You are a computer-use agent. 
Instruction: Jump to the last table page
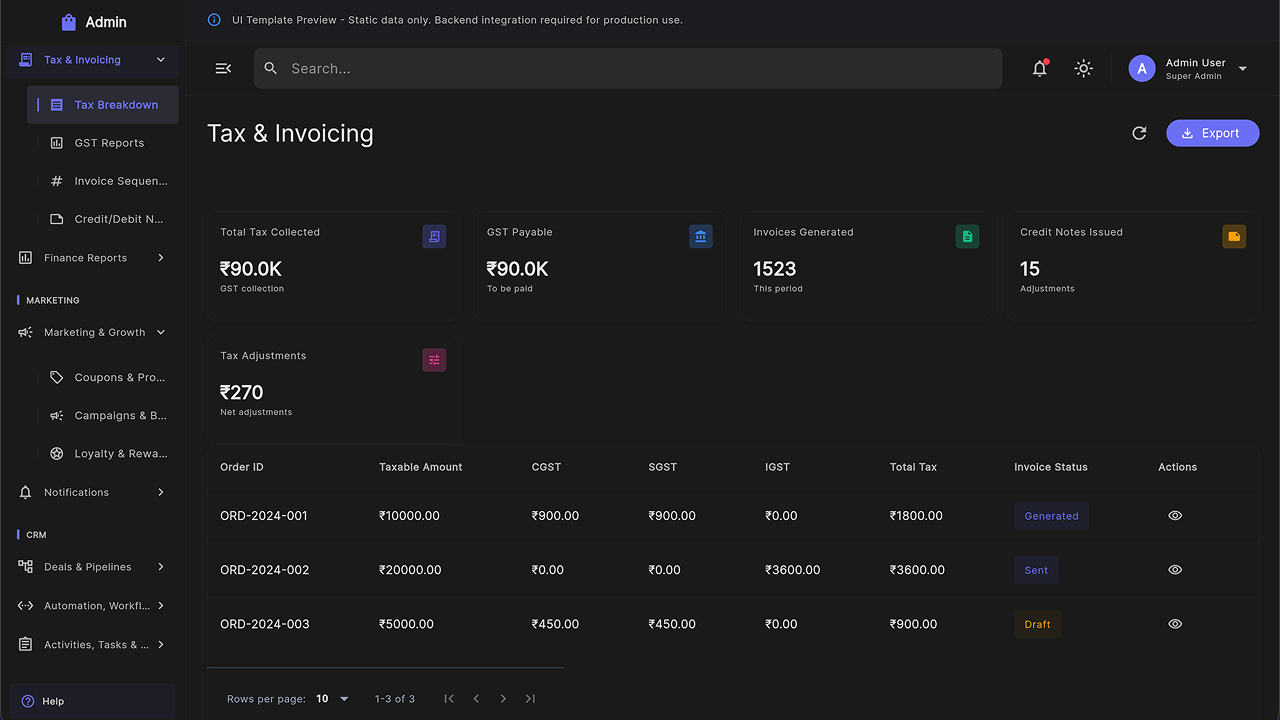530,699
